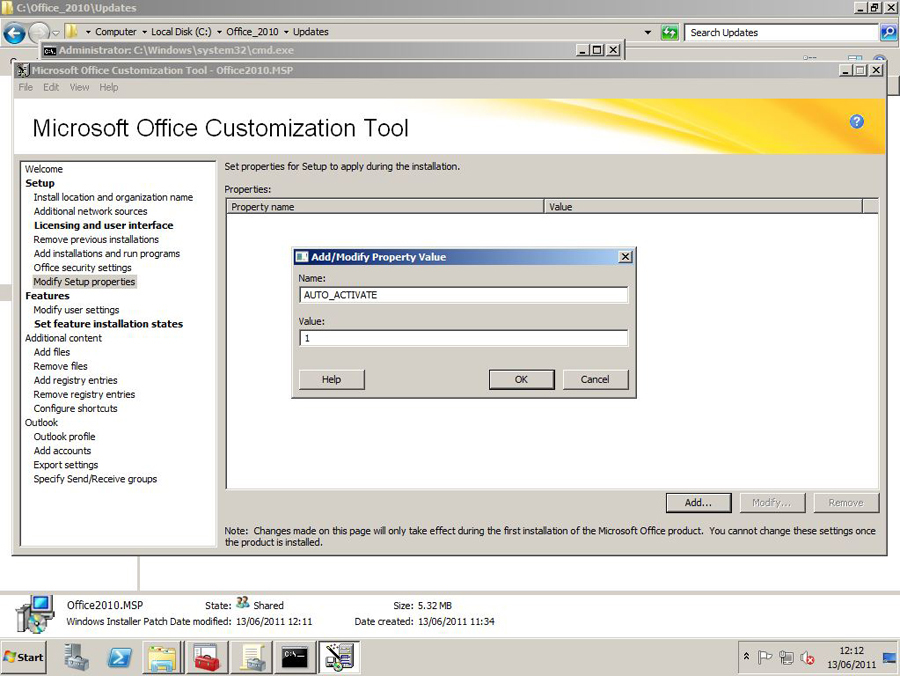Screen dimensions: 900x676
Task: Click Office2010.MSP file icon in details pane
Action: coord(34,614)
